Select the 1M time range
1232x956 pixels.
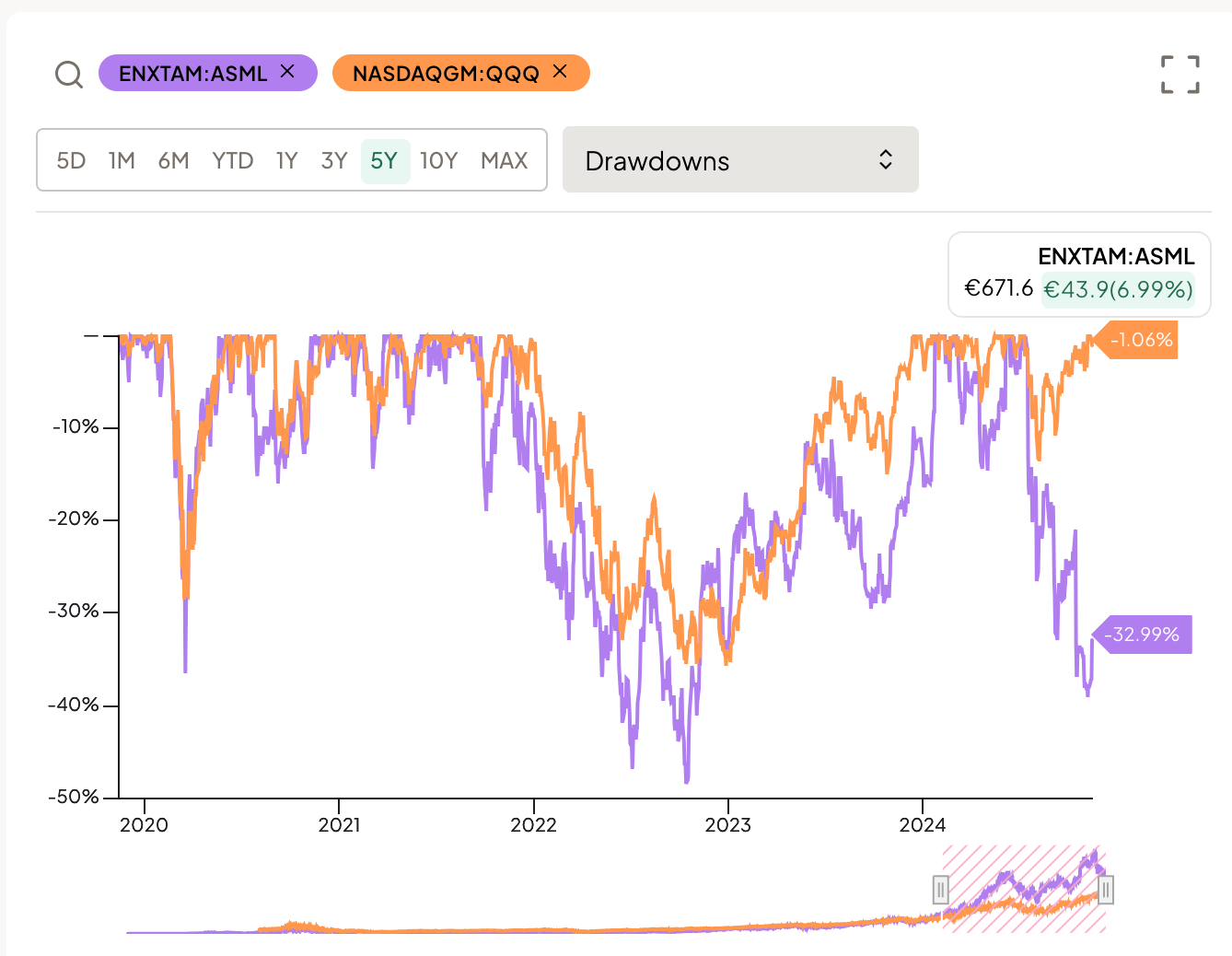pyautogui.click(x=122, y=160)
